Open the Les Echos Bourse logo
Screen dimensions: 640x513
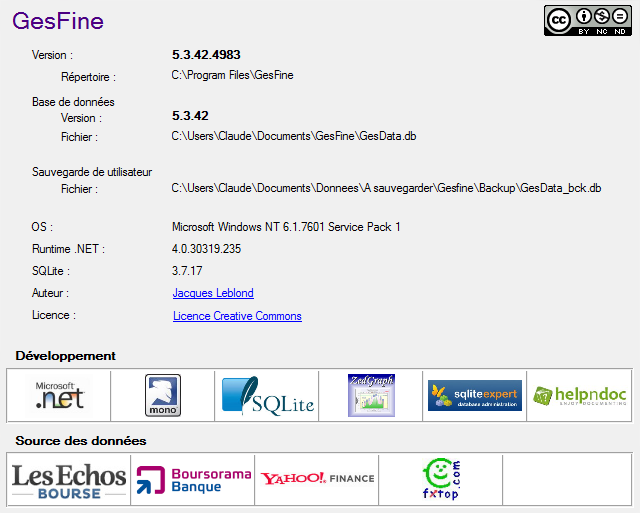[x=69, y=479]
